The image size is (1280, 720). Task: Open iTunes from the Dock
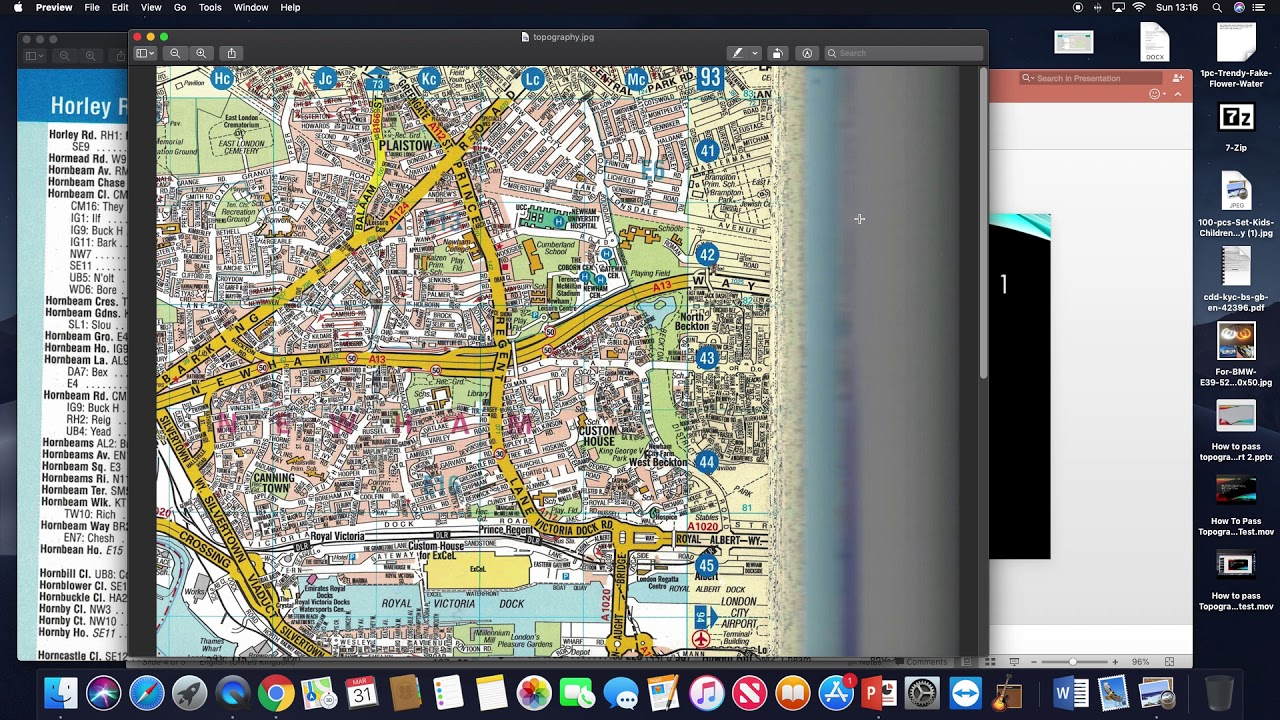[x=706, y=693]
